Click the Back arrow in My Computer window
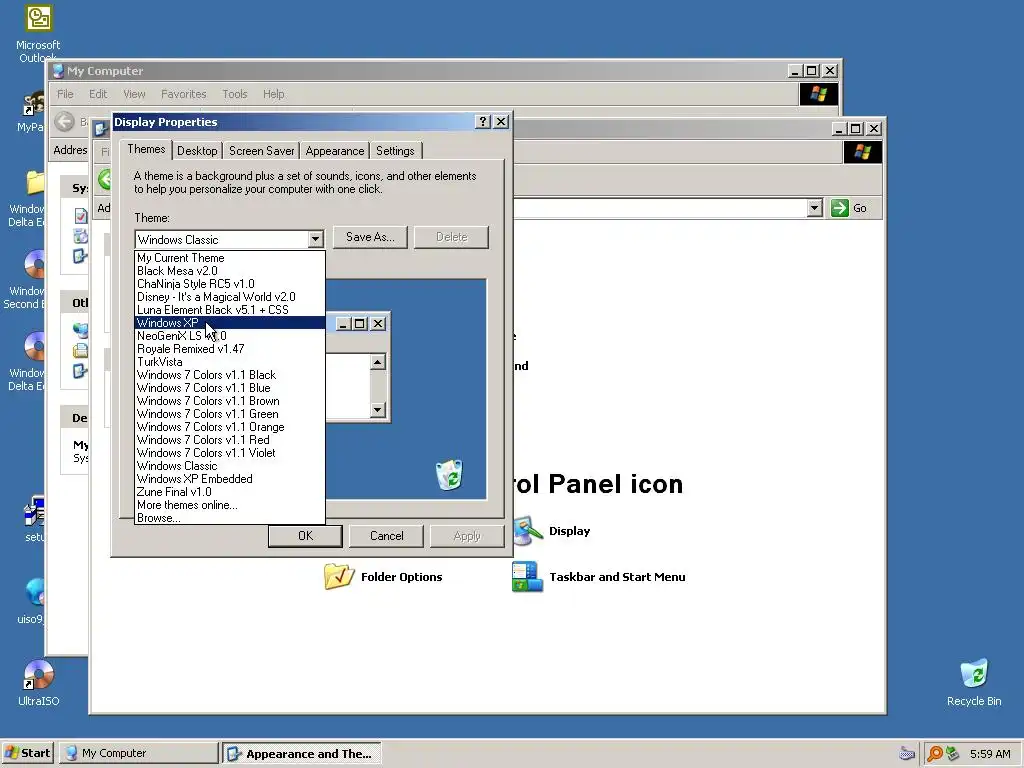The width and height of the screenshot is (1024, 768). pos(65,121)
